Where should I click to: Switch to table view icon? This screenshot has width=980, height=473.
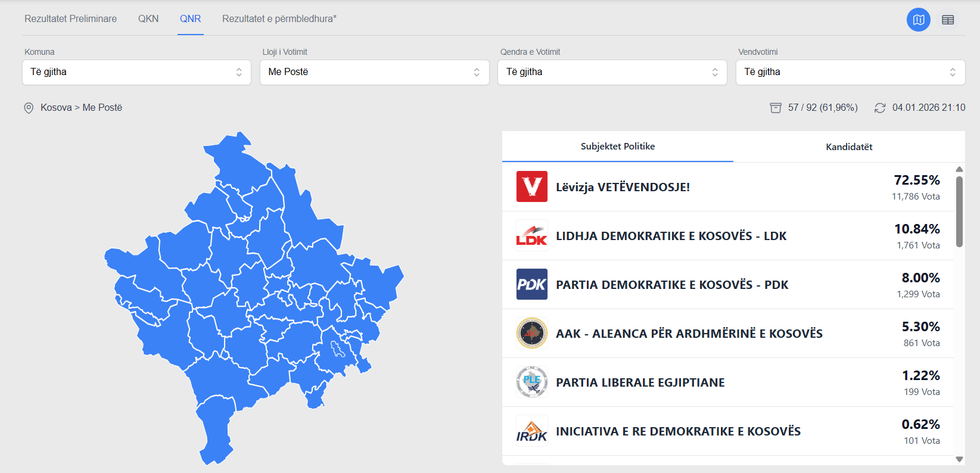(948, 19)
